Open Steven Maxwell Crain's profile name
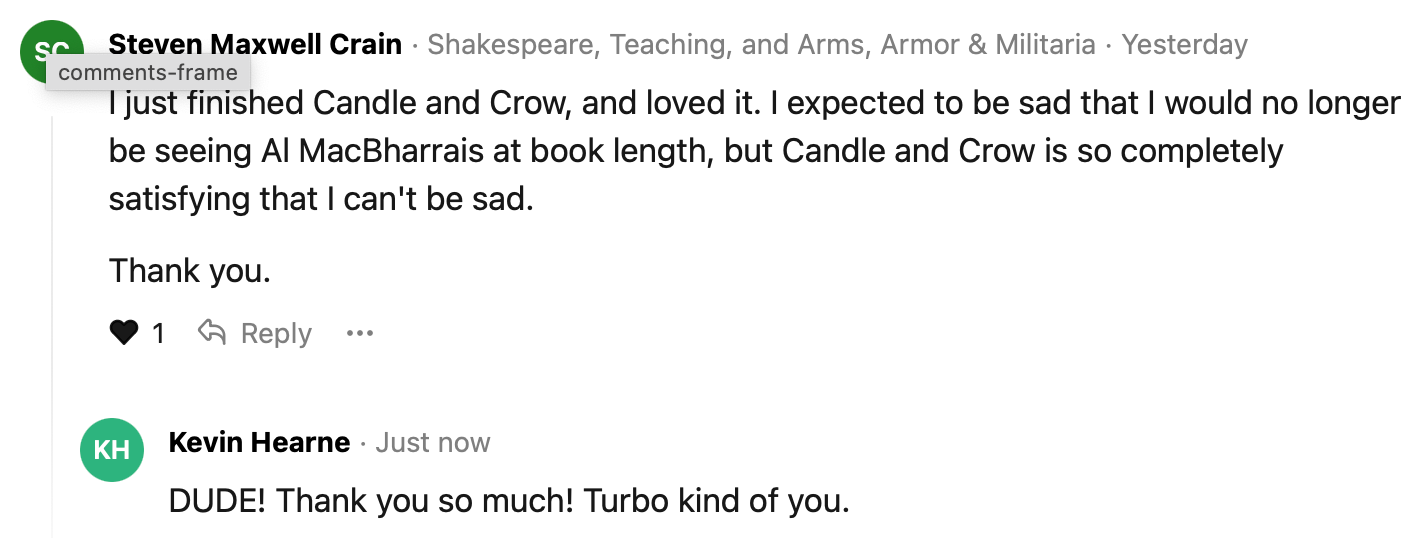Screen dimensions: 1420x538 point(255,45)
